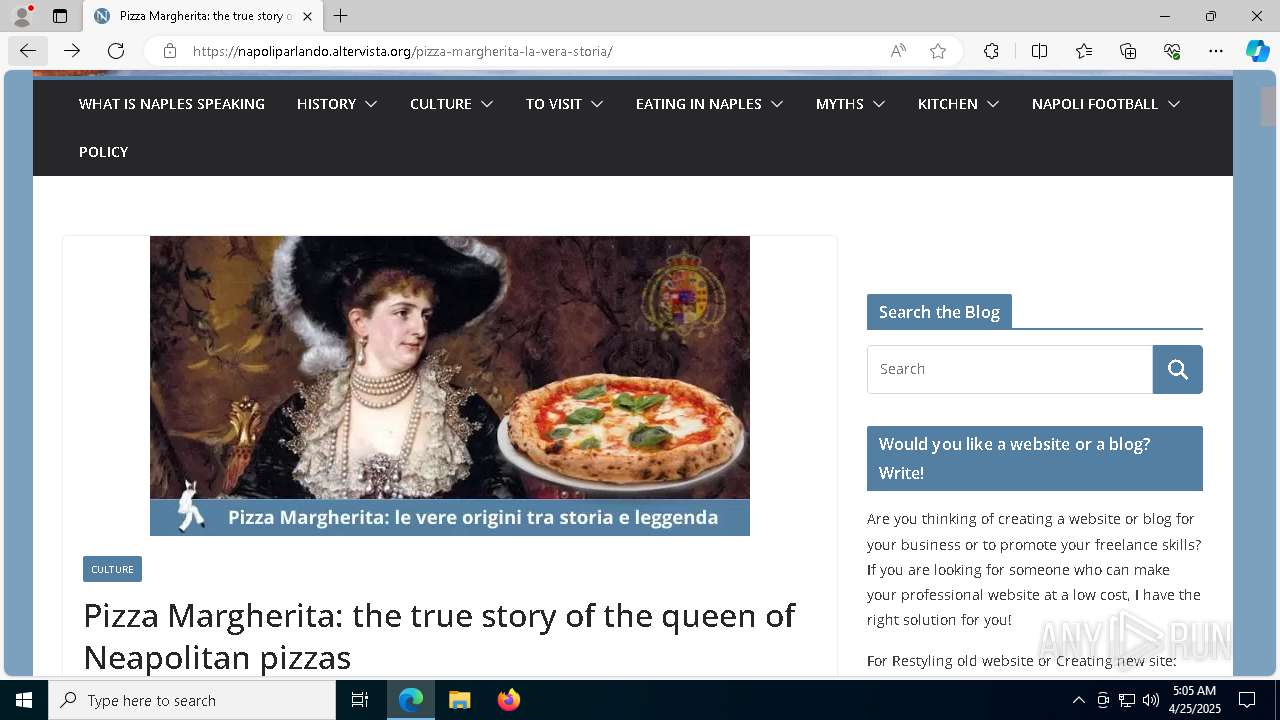The image size is (1280, 720).
Task: Click the Search the Blog heading
Action: [x=939, y=312]
